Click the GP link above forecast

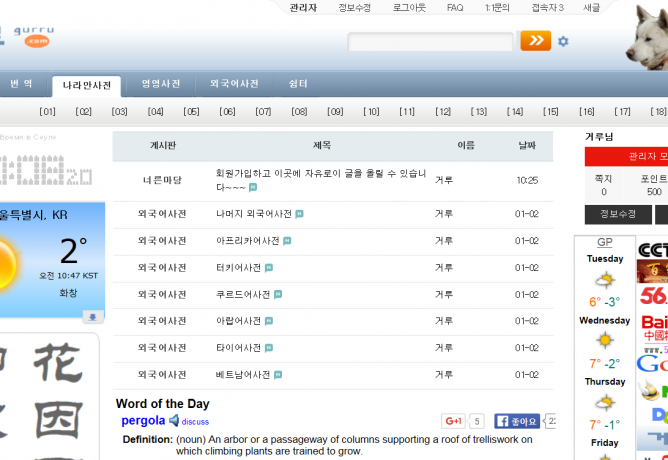point(605,242)
